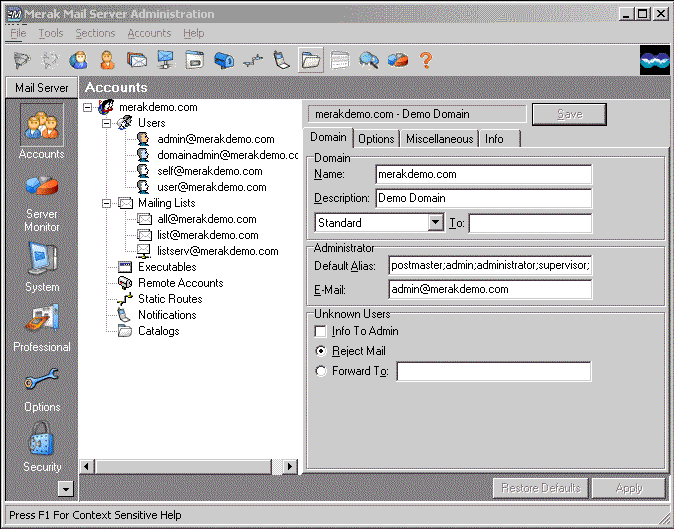Switch to the Info tab
Image resolution: width=674 pixels, height=529 pixels.
point(499,139)
